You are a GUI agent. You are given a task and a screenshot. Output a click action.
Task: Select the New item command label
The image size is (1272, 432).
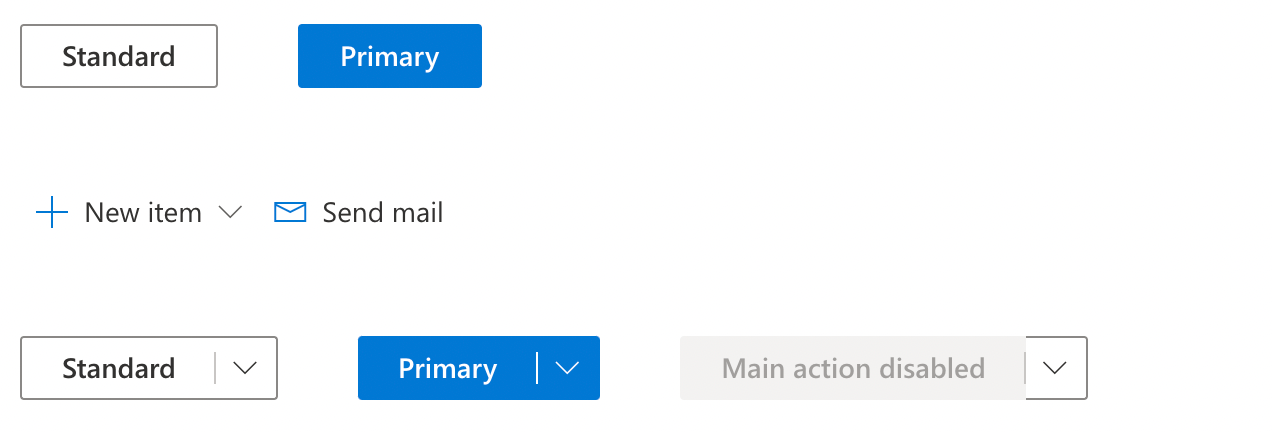pos(143,213)
